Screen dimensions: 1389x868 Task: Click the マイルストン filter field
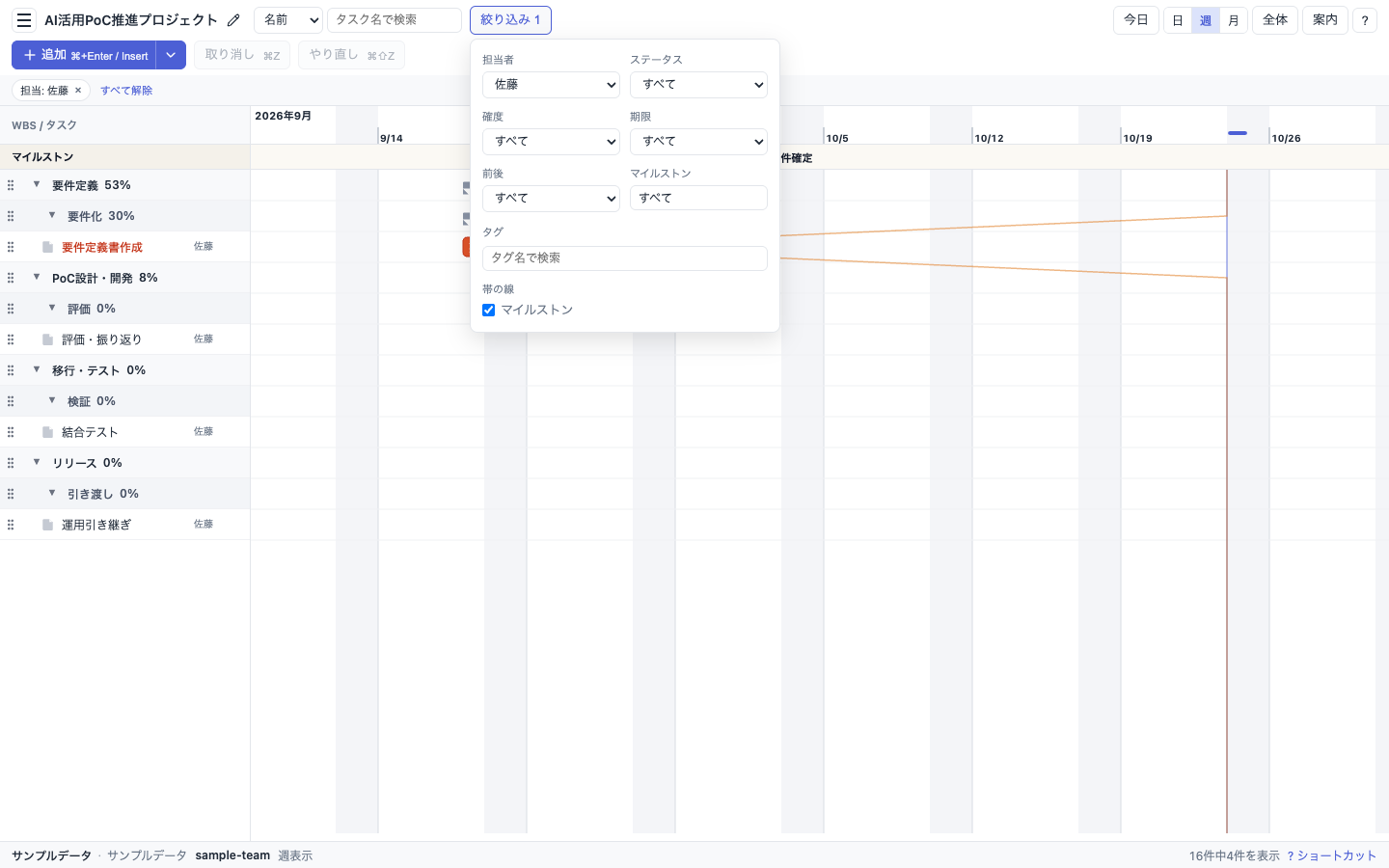tap(698, 198)
